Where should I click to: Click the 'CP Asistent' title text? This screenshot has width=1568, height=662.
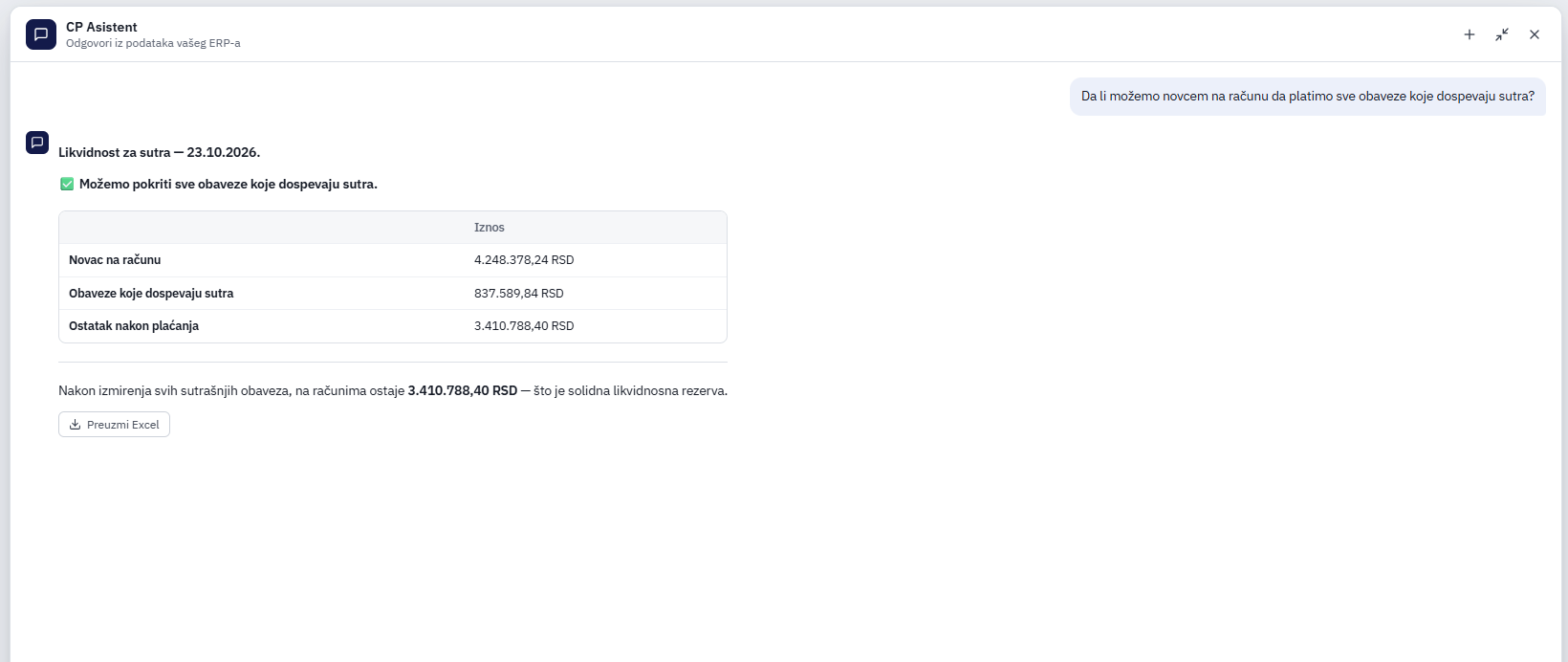coord(101,27)
